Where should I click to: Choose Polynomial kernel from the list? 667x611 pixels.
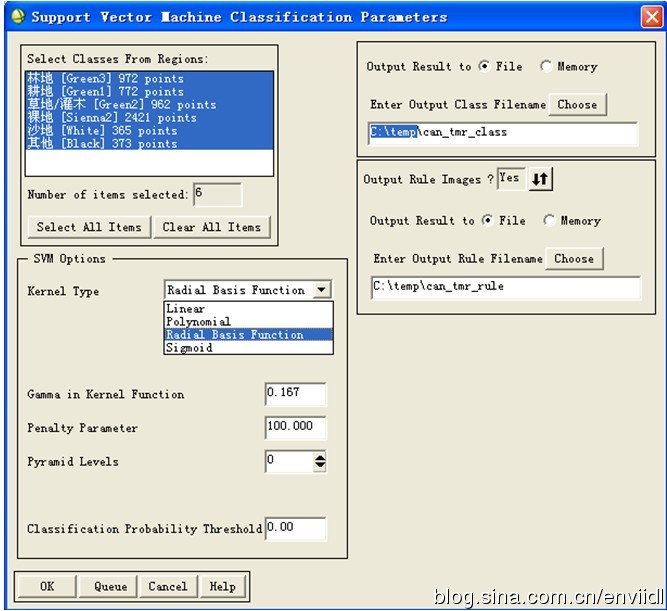[x=248, y=322]
